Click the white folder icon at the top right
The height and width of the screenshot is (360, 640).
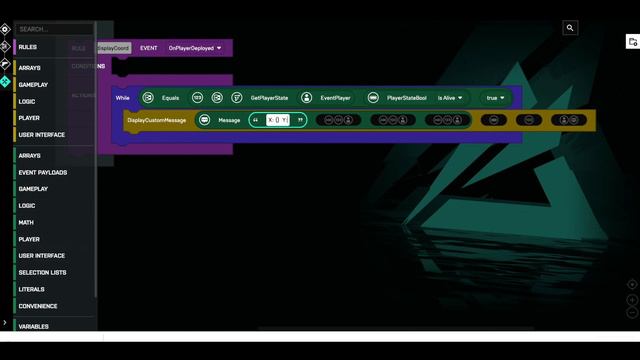[633, 42]
